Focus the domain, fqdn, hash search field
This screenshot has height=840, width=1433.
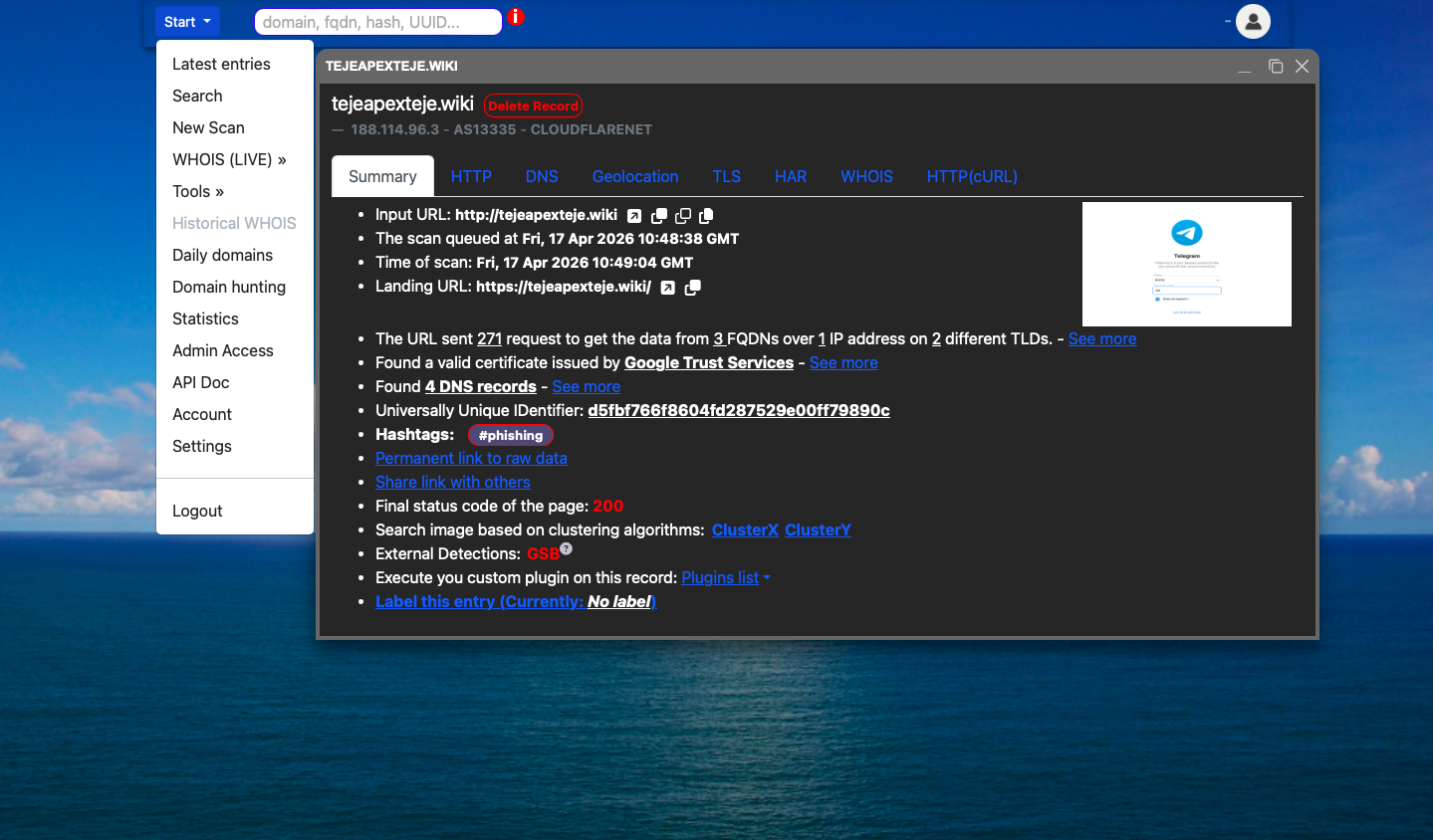click(x=378, y=22)
